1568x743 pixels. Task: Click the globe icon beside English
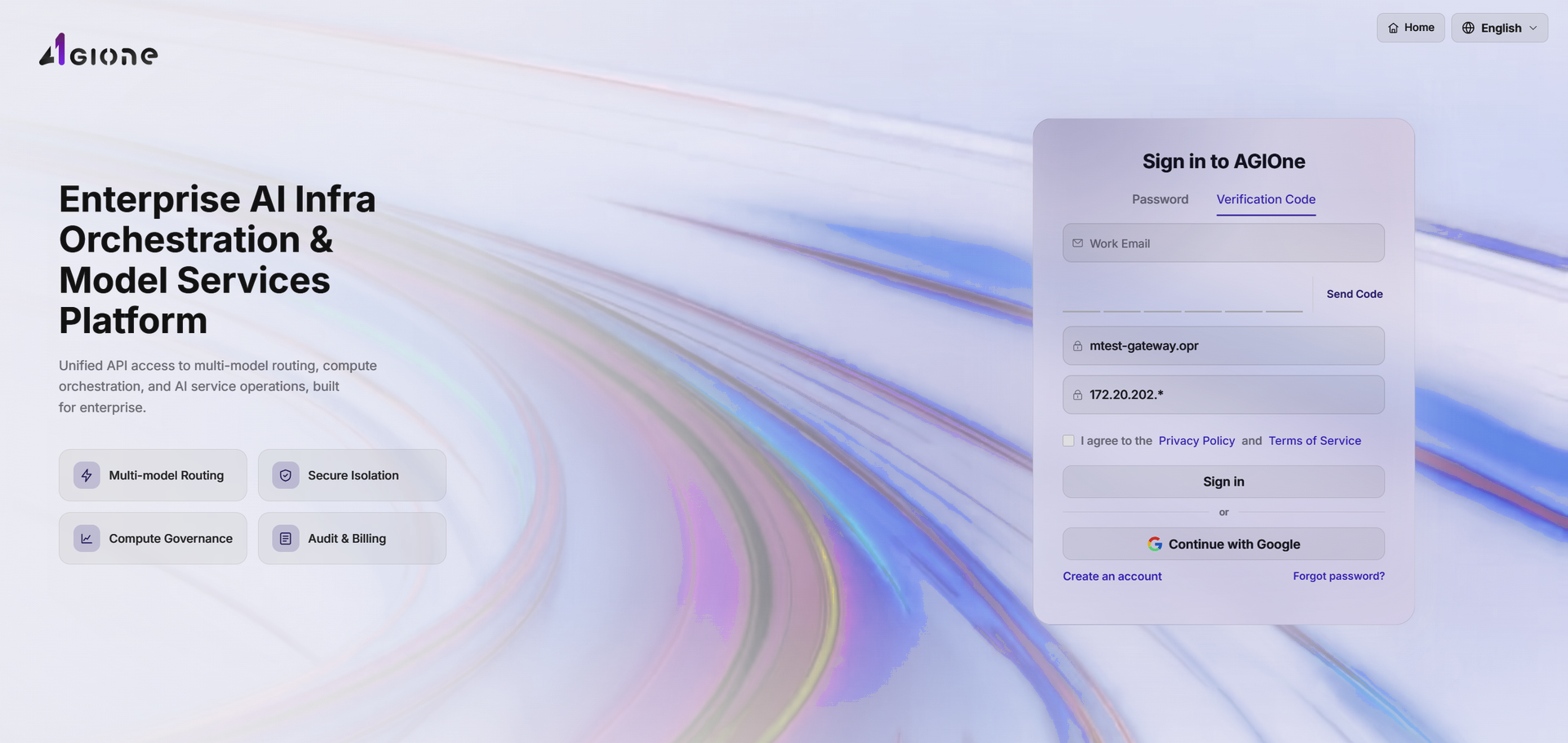click(1468, 28)
